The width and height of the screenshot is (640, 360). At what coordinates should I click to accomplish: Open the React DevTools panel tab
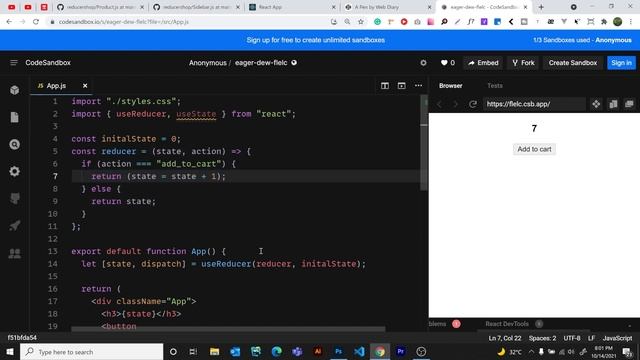[507, 324]
